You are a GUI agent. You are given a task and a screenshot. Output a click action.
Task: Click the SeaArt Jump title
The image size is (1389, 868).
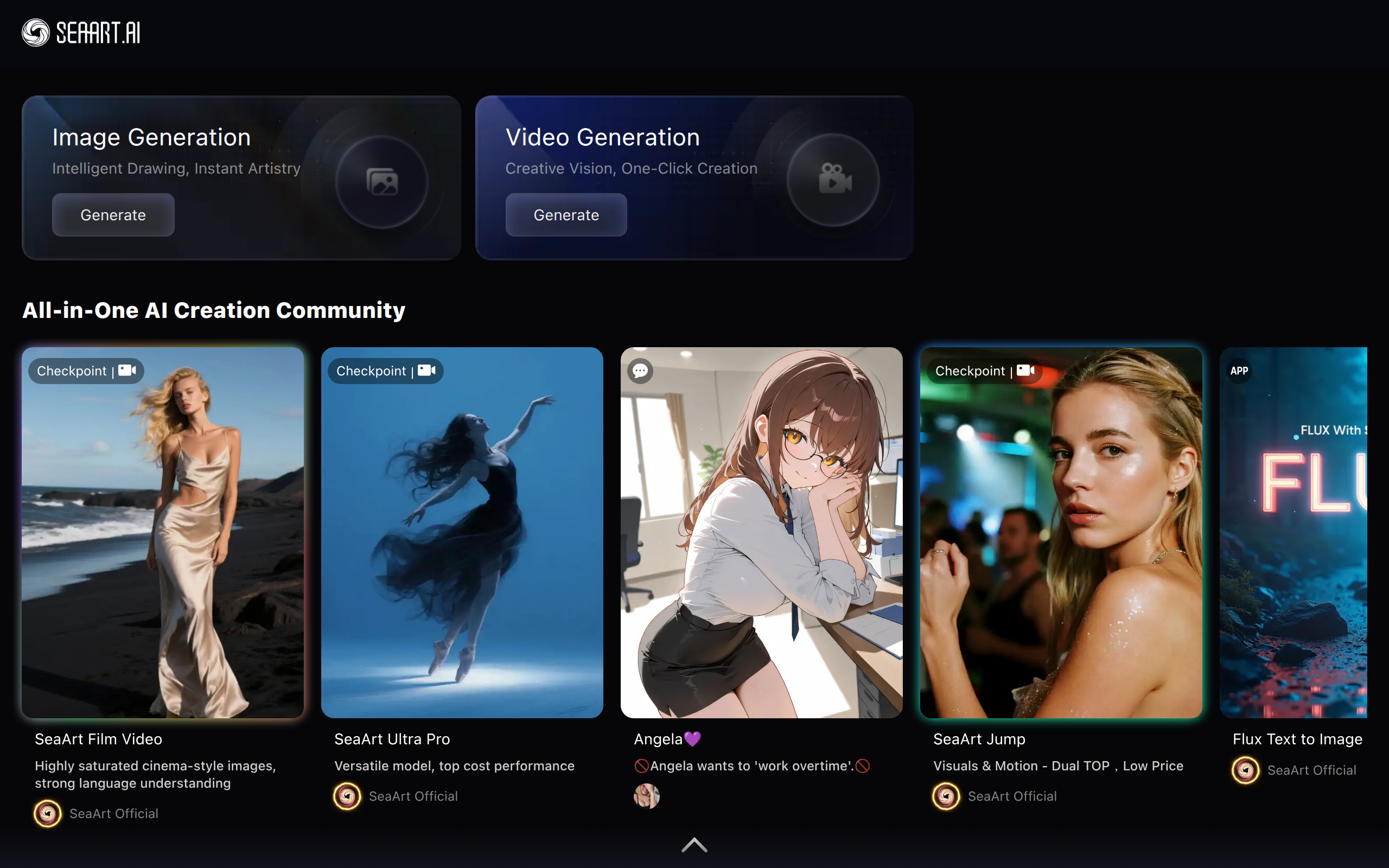pos(979,739)
